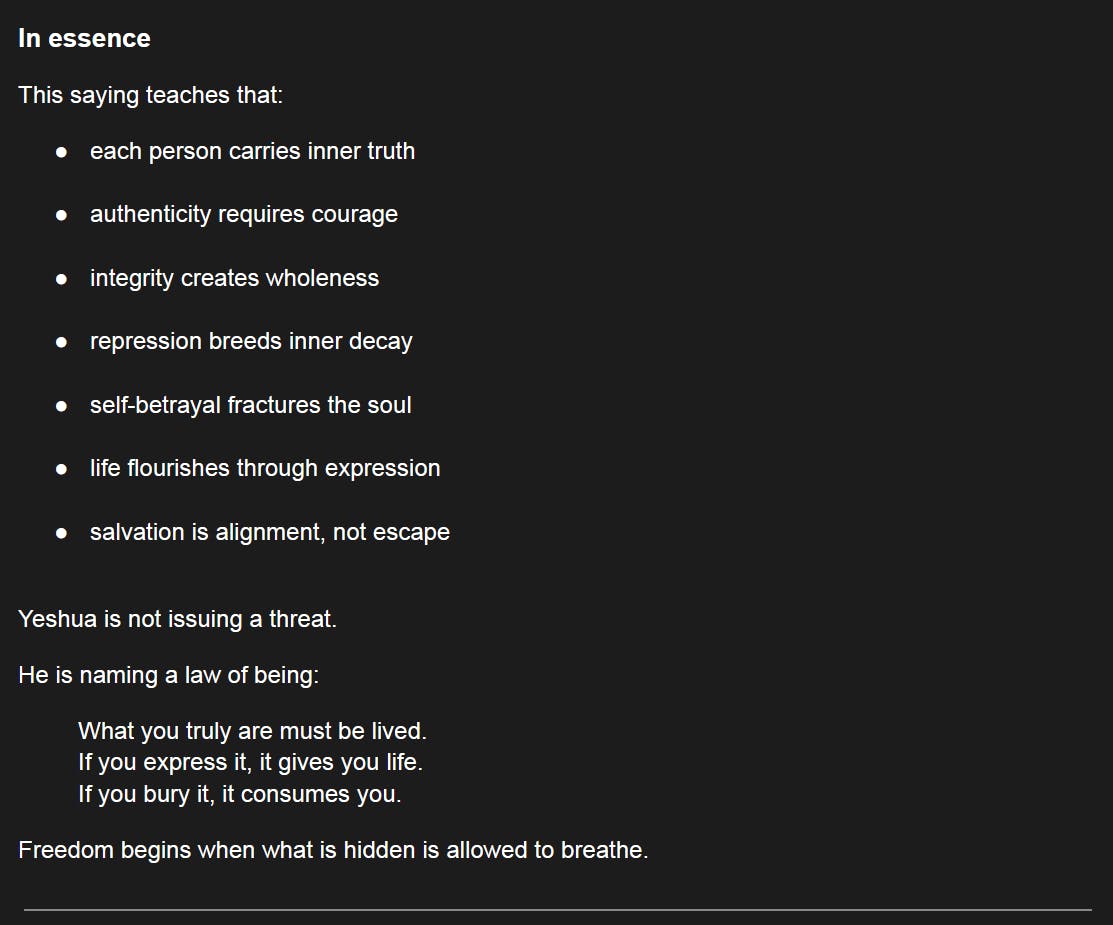Click "each person carries inner truth" text

[x=252, y=151]
